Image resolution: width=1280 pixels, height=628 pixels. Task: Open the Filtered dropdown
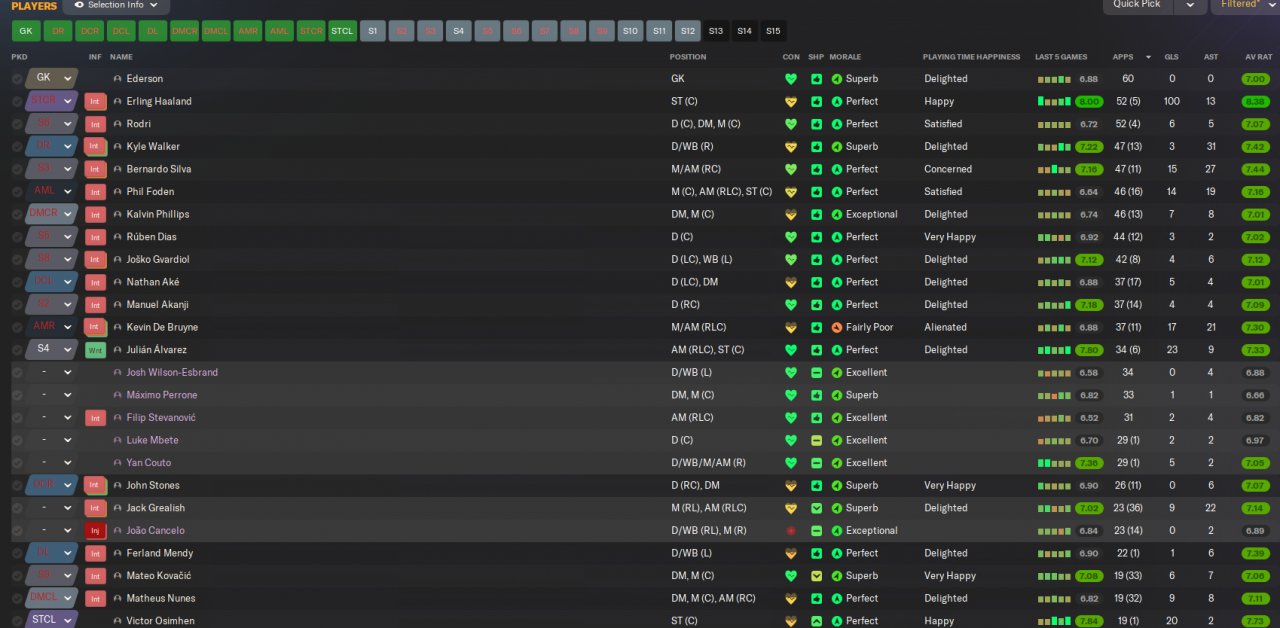point(1245,4)
